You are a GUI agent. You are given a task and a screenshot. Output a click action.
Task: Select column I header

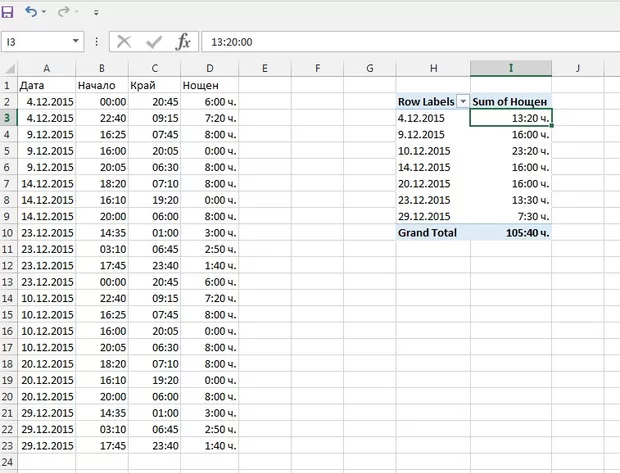click(x=510, y=68)
